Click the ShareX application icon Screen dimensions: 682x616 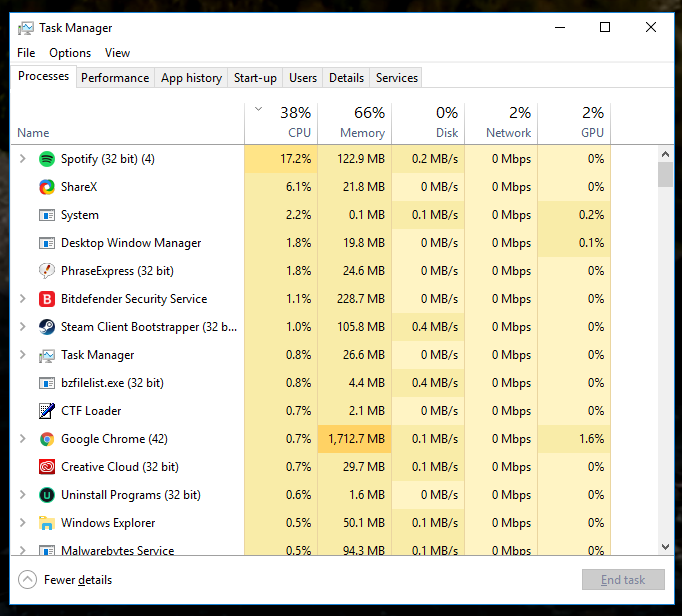pos(47,187)
